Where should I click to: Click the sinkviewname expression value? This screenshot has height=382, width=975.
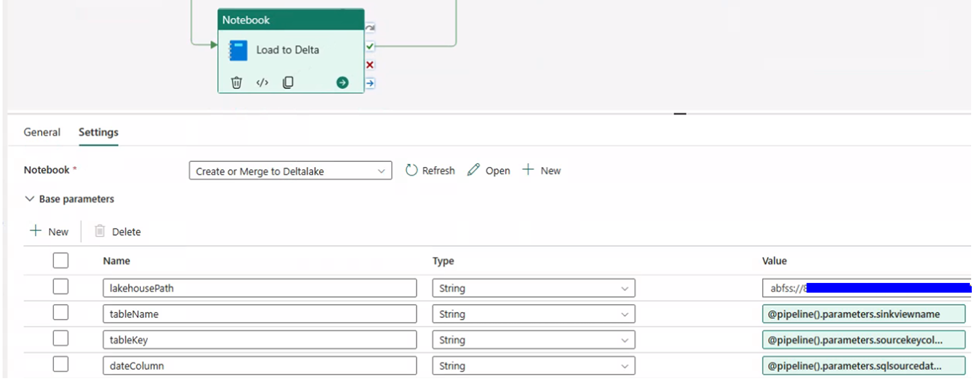pos(864,314)
